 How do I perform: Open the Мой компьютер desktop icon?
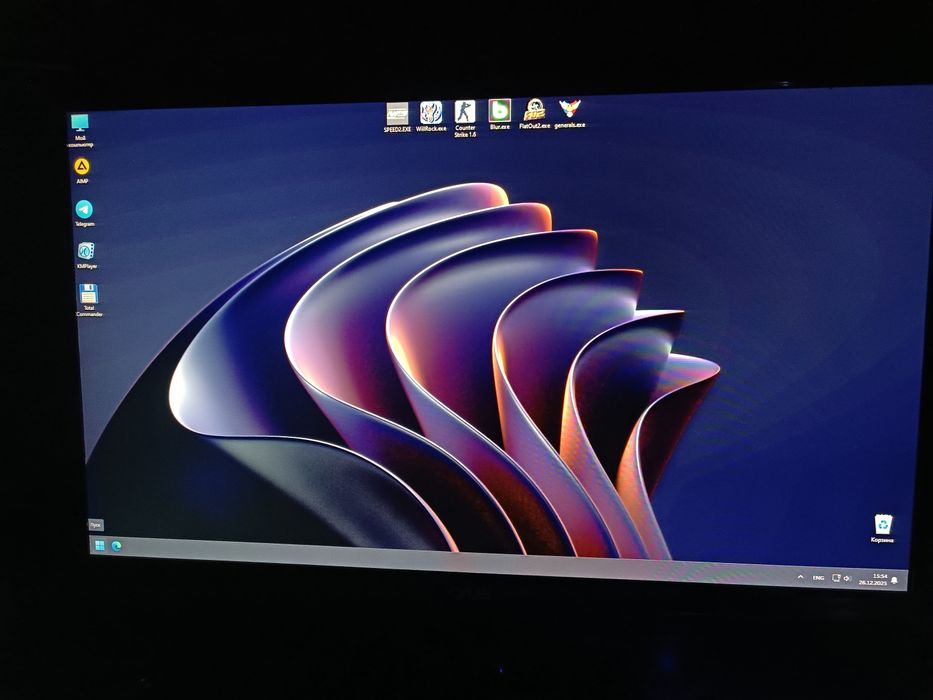click(80, 130)
